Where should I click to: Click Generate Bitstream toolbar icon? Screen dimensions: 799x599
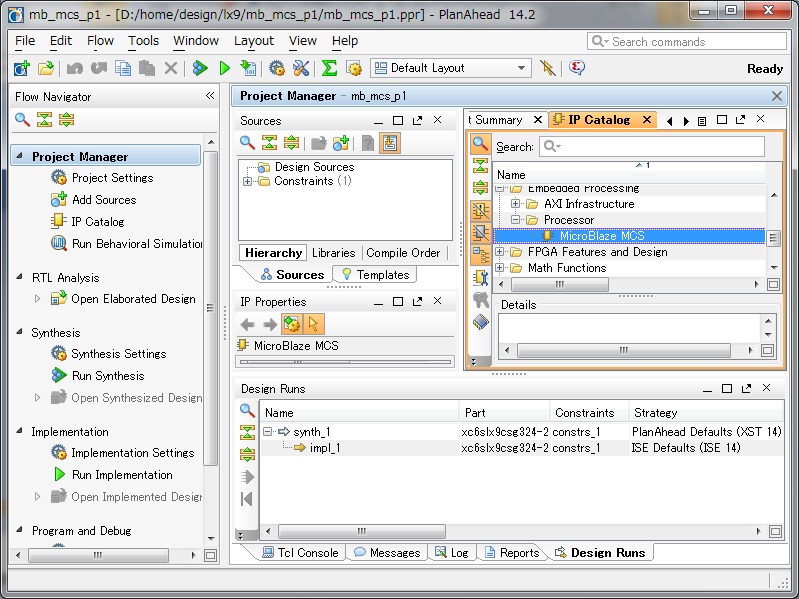[249, 68]
